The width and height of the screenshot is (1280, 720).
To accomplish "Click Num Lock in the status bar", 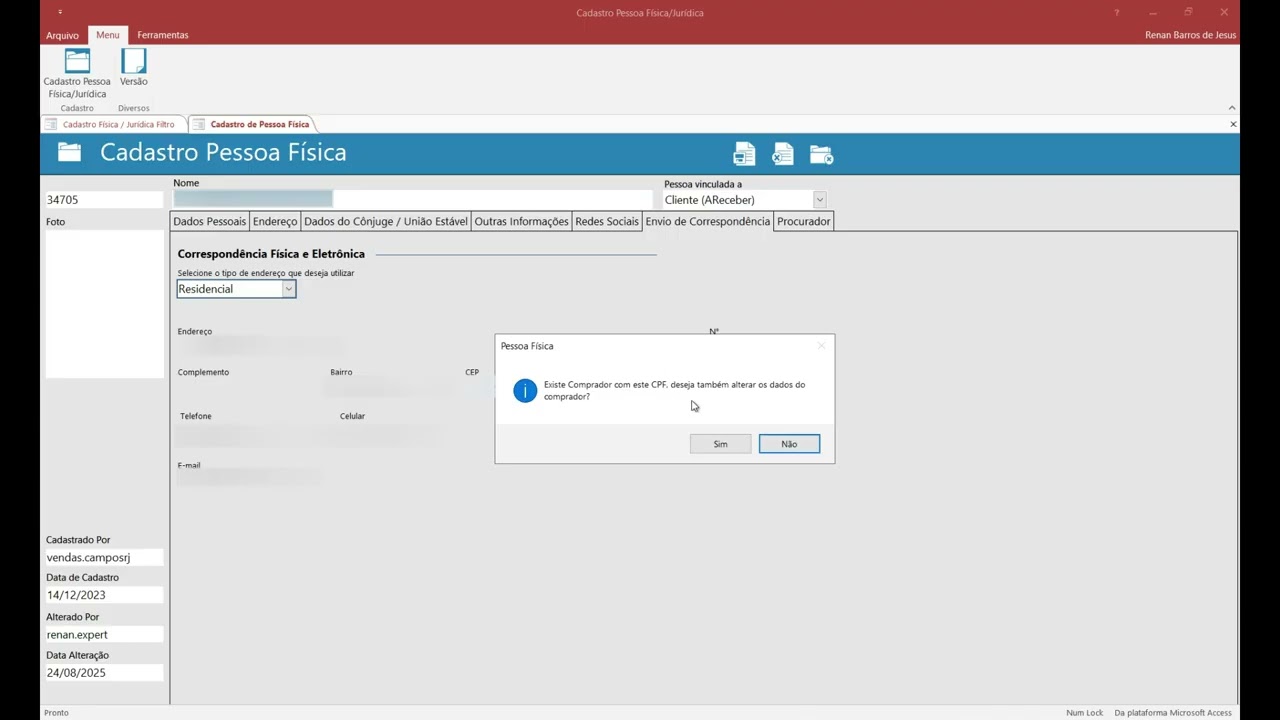I will coord(1084,713).
